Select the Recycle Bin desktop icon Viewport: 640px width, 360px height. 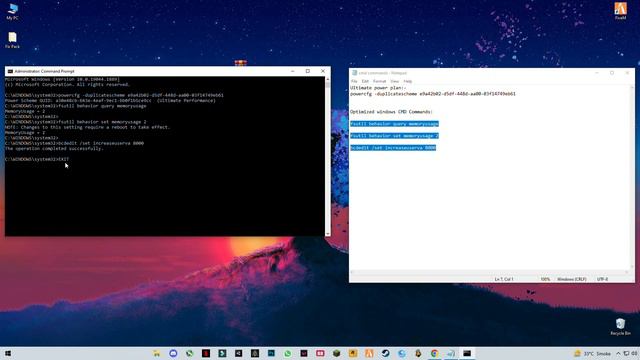[x=620, y=327]
